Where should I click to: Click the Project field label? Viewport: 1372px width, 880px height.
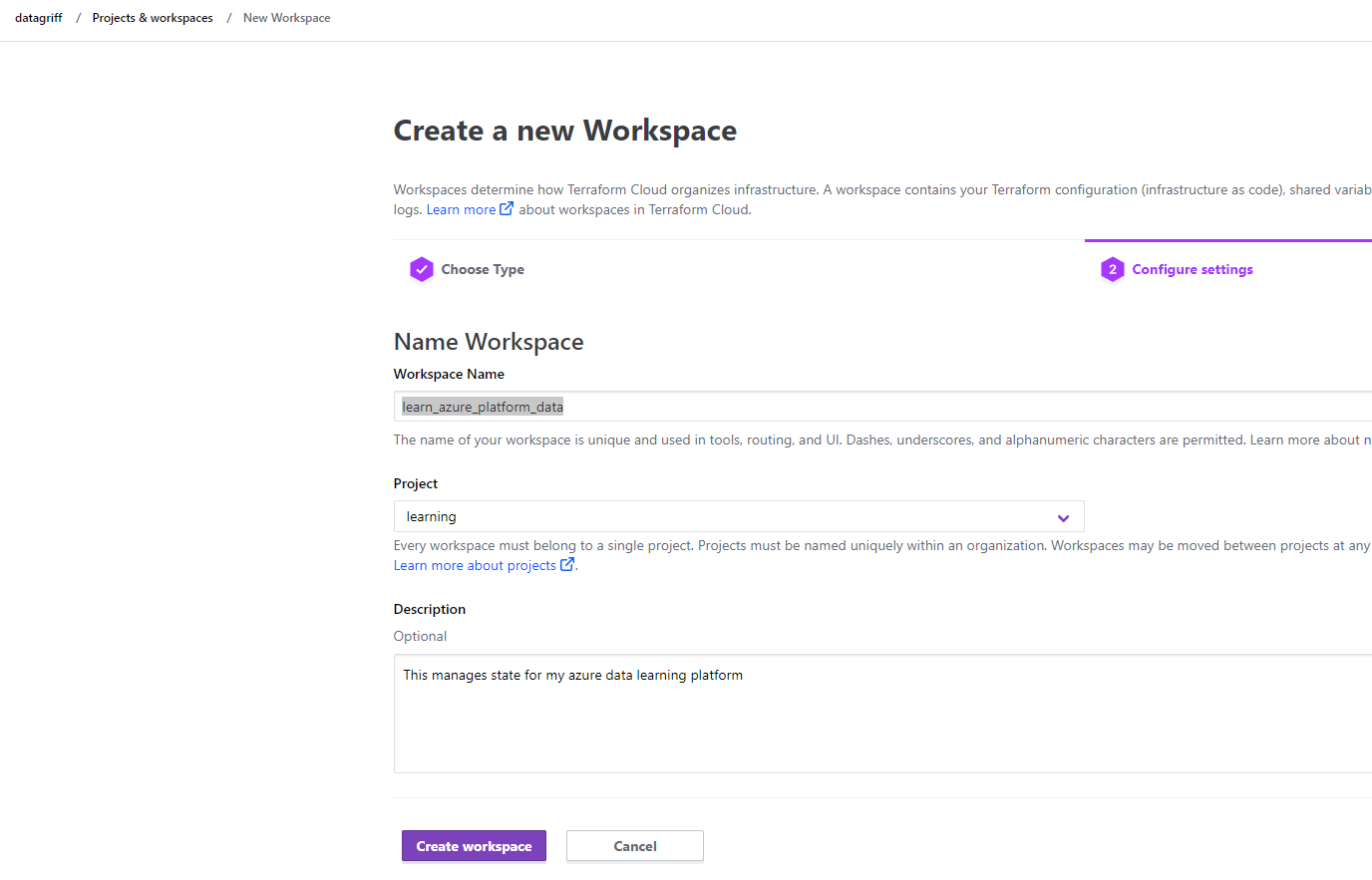click(x=416, y=483)
